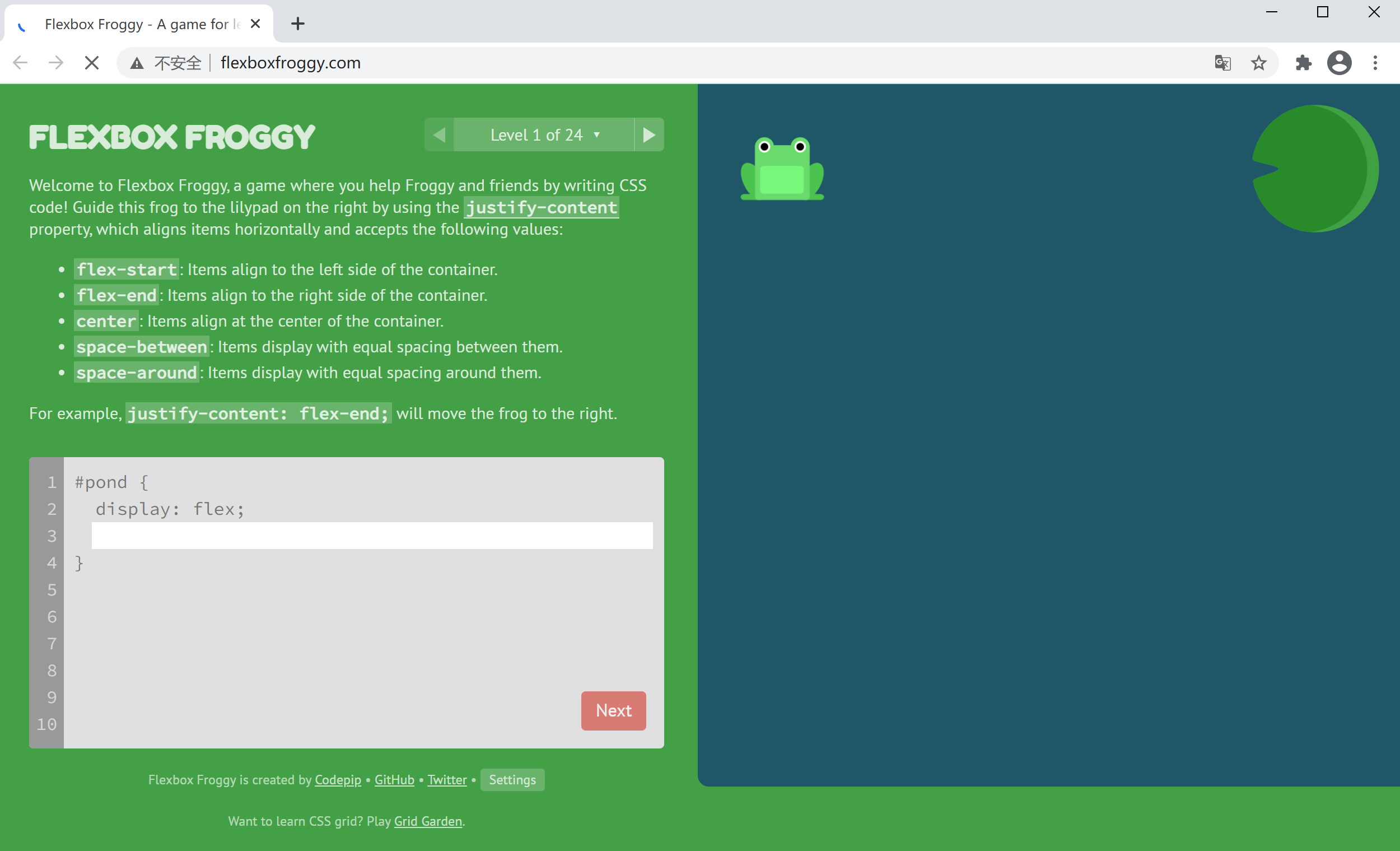Open the Settings button in footer
The height and width of the screenshot is (851, 1400).
(x=512, y=780)
